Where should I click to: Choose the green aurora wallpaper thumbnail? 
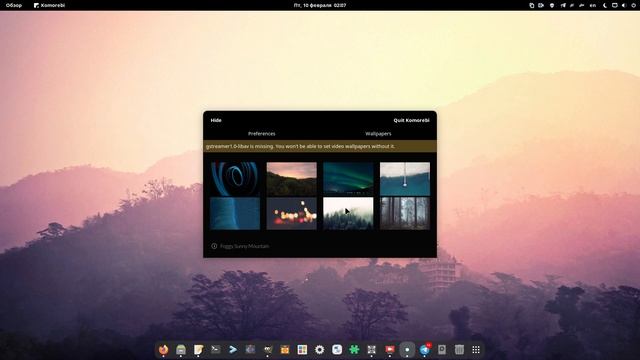point(348,179)
